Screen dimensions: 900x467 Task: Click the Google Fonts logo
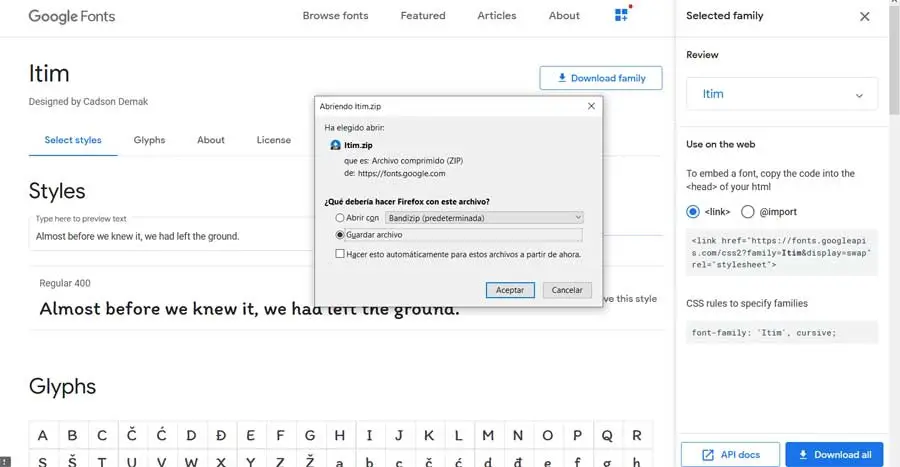(x=72, y=16)
